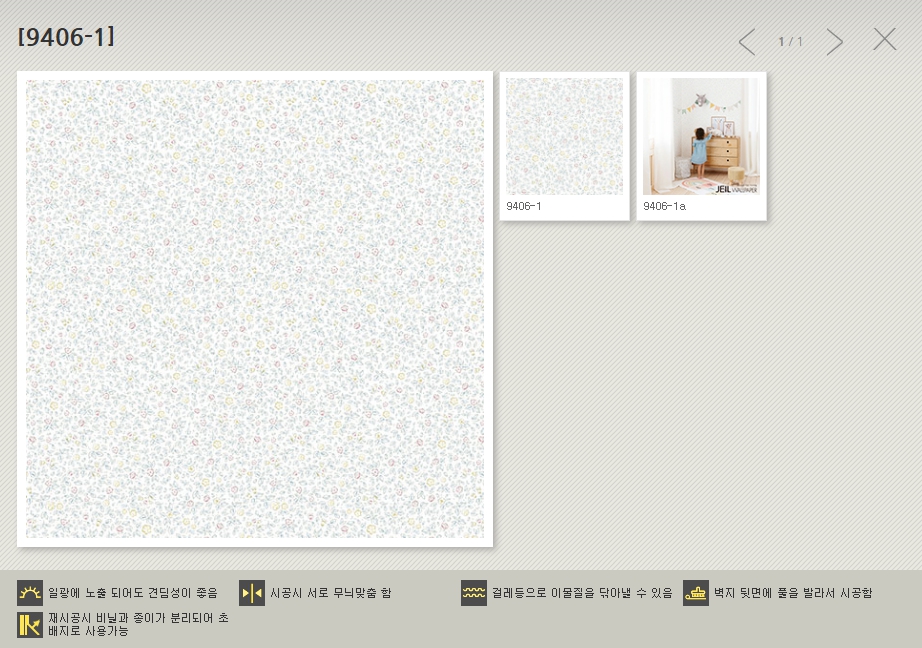Go to the next image arrow
Screen dimensions: 922x648
click(834, 41)
